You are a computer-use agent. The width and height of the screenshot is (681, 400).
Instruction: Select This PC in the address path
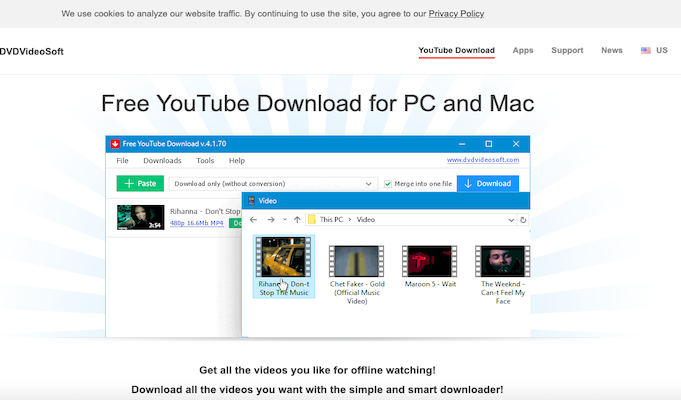pyautogui.click(x=331, y=220)
